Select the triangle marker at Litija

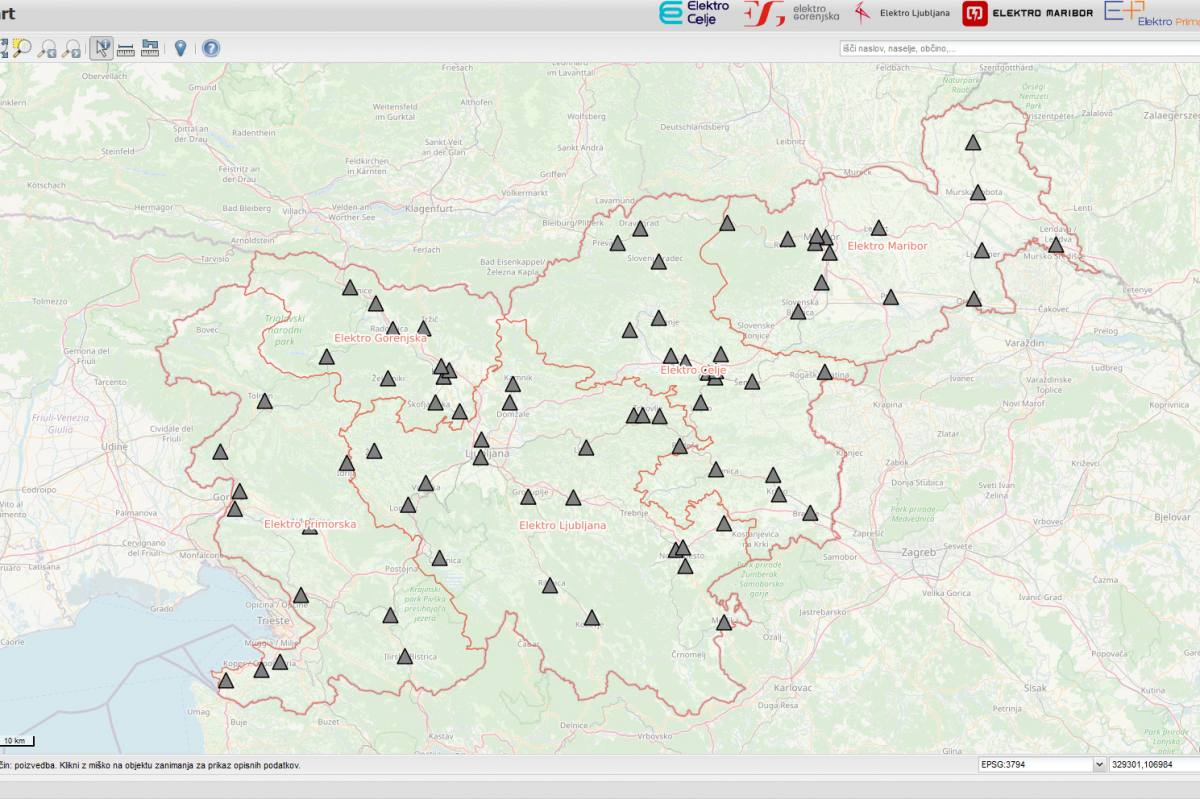[586, 448]
